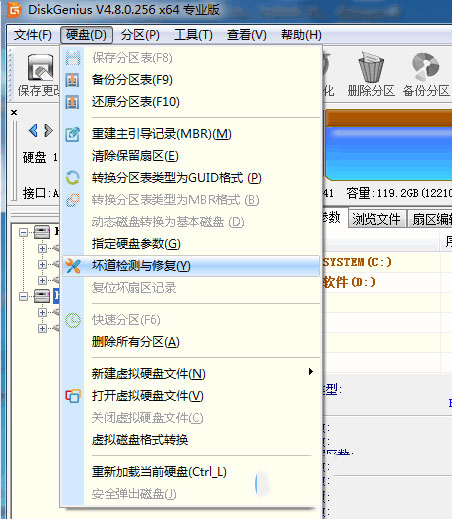
Task: Open the 分区(P) menu
Action: tap(140, 35)
